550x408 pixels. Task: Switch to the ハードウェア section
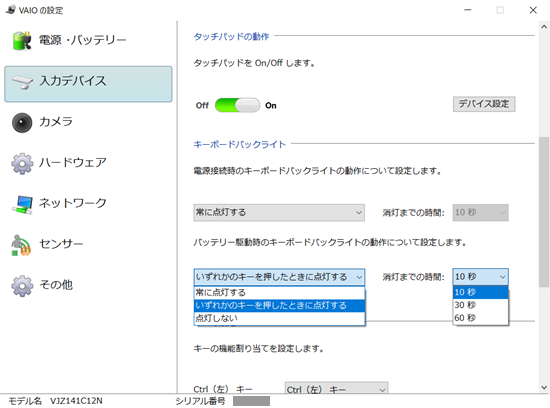[x=88, y=163]
